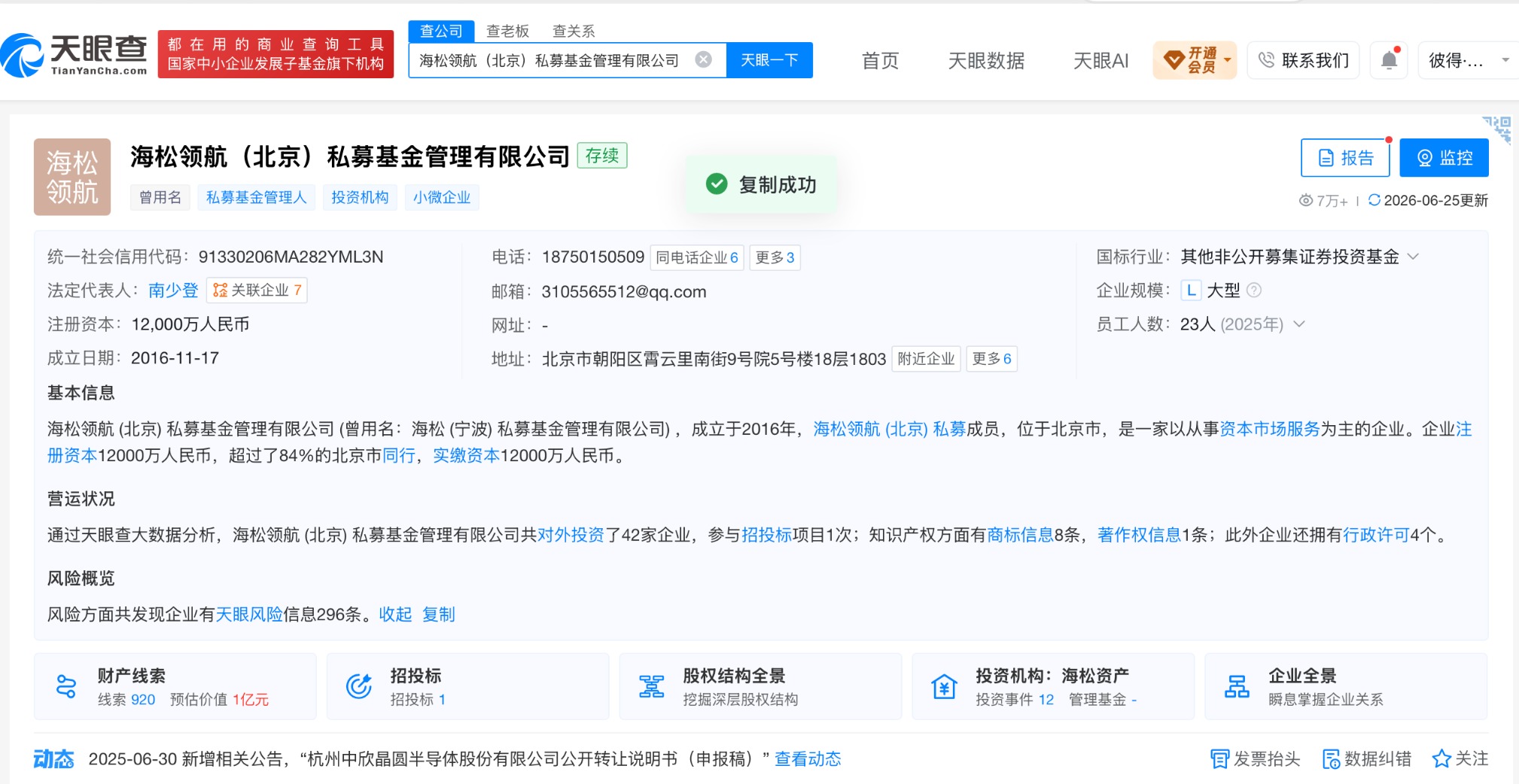Click the diamond VIP membership icon

coord(1173,60)
